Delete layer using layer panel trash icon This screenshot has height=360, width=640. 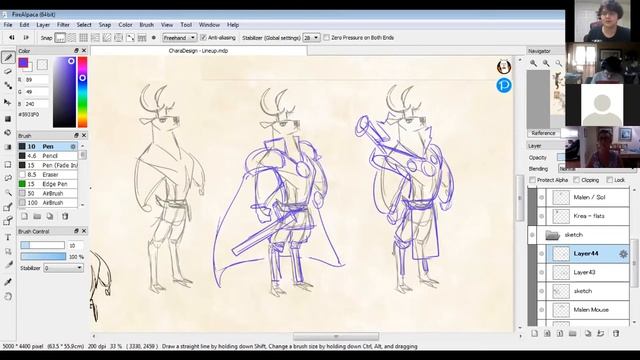(616, 333)
